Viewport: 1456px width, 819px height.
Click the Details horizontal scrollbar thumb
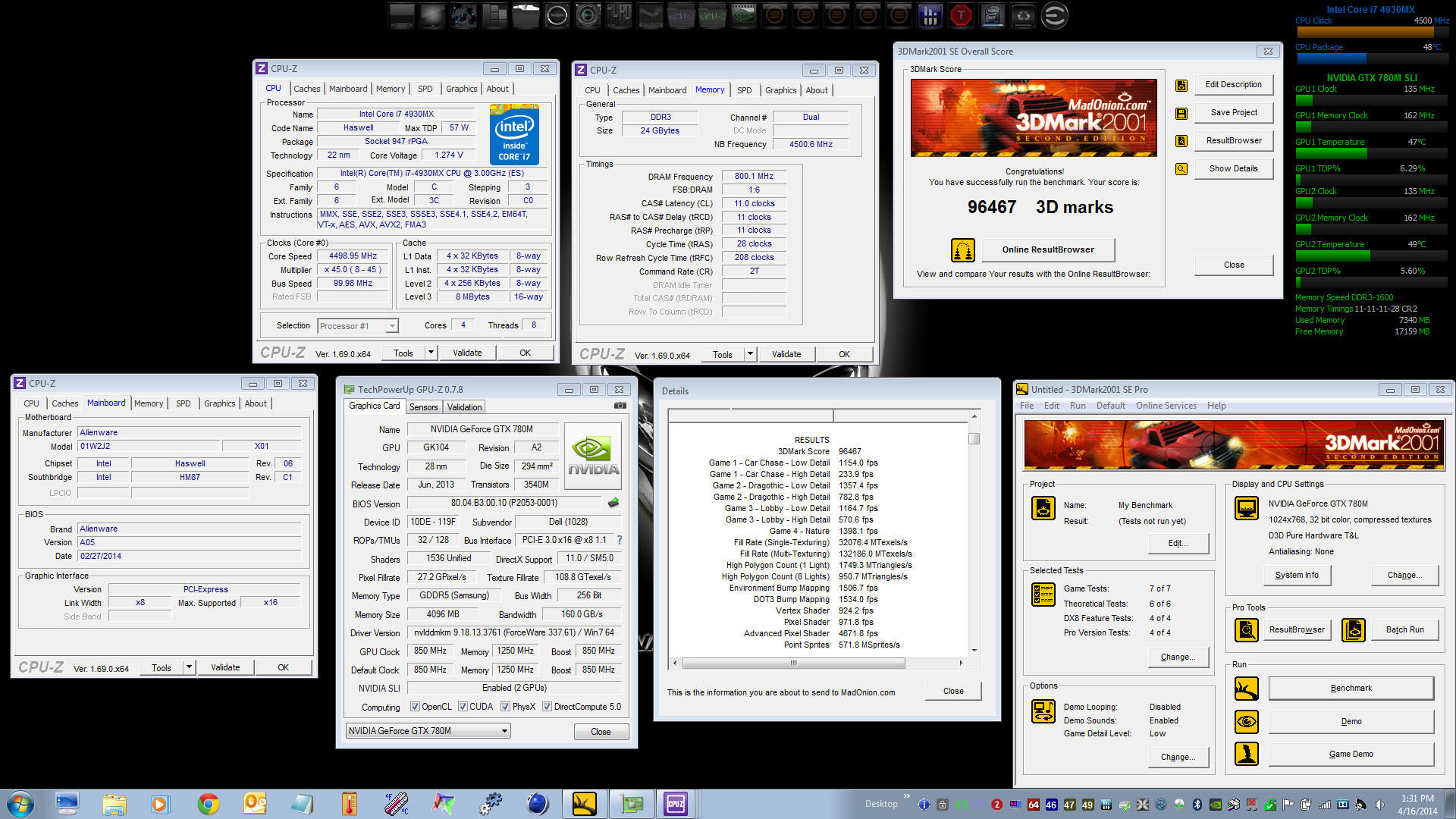coord(793,663)
